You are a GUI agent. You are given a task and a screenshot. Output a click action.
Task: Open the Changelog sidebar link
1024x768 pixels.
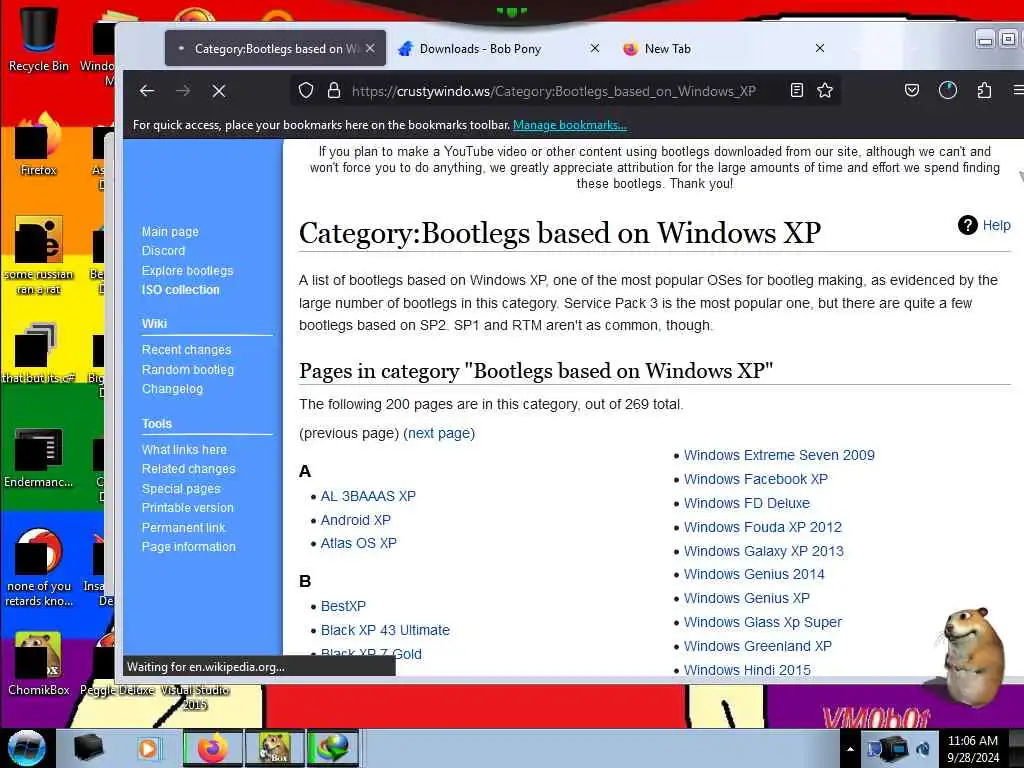click(172, 389)
